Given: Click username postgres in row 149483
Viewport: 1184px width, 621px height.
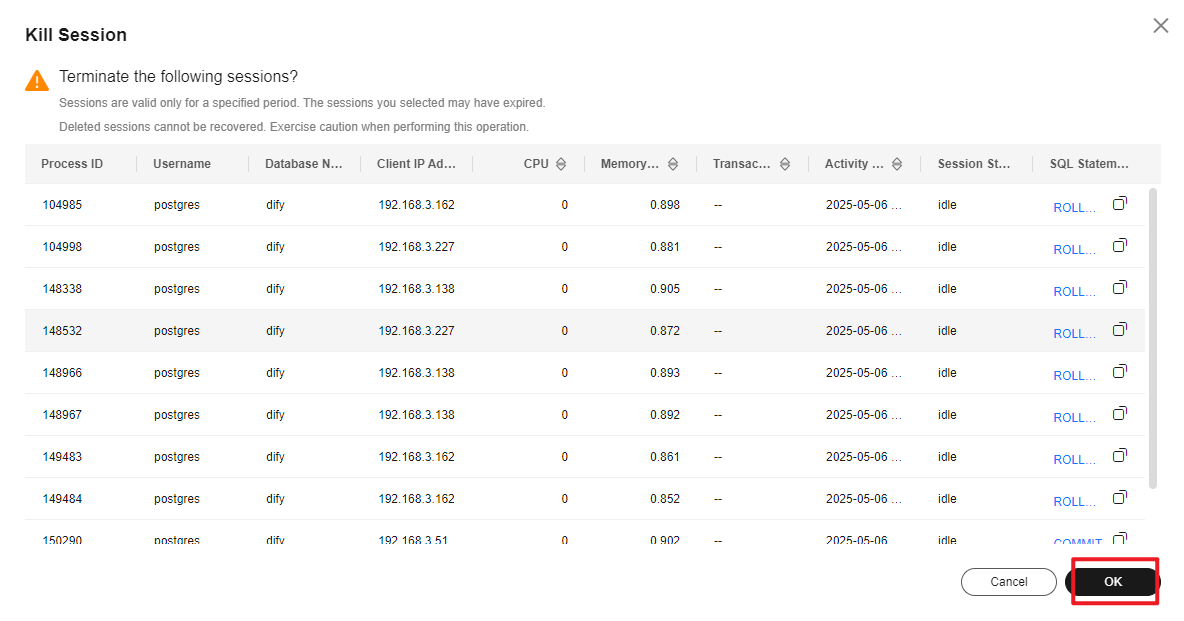Looking at the screenshot, I should coord(177,457).
